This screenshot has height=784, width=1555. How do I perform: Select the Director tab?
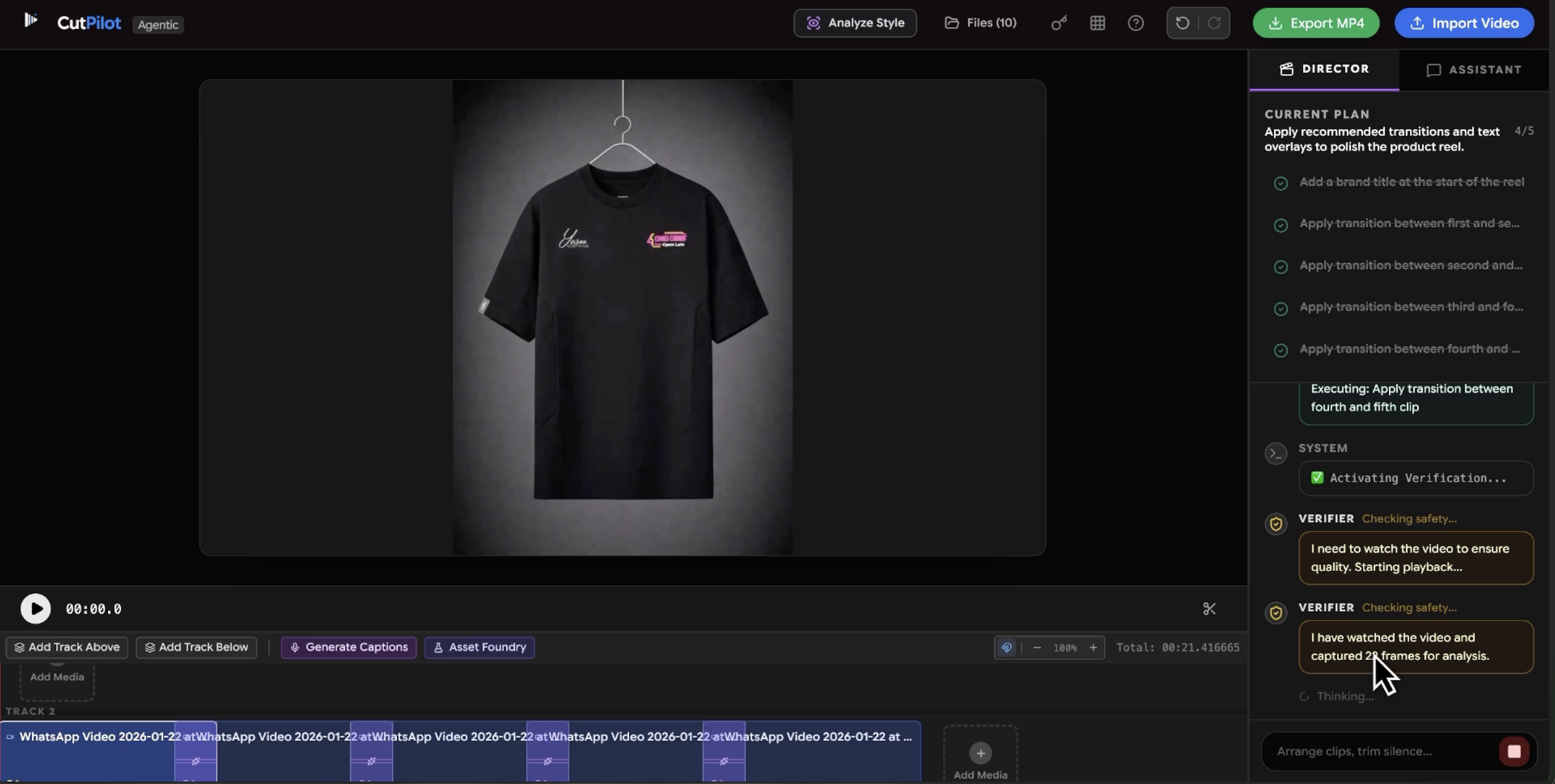point(1324,69)
